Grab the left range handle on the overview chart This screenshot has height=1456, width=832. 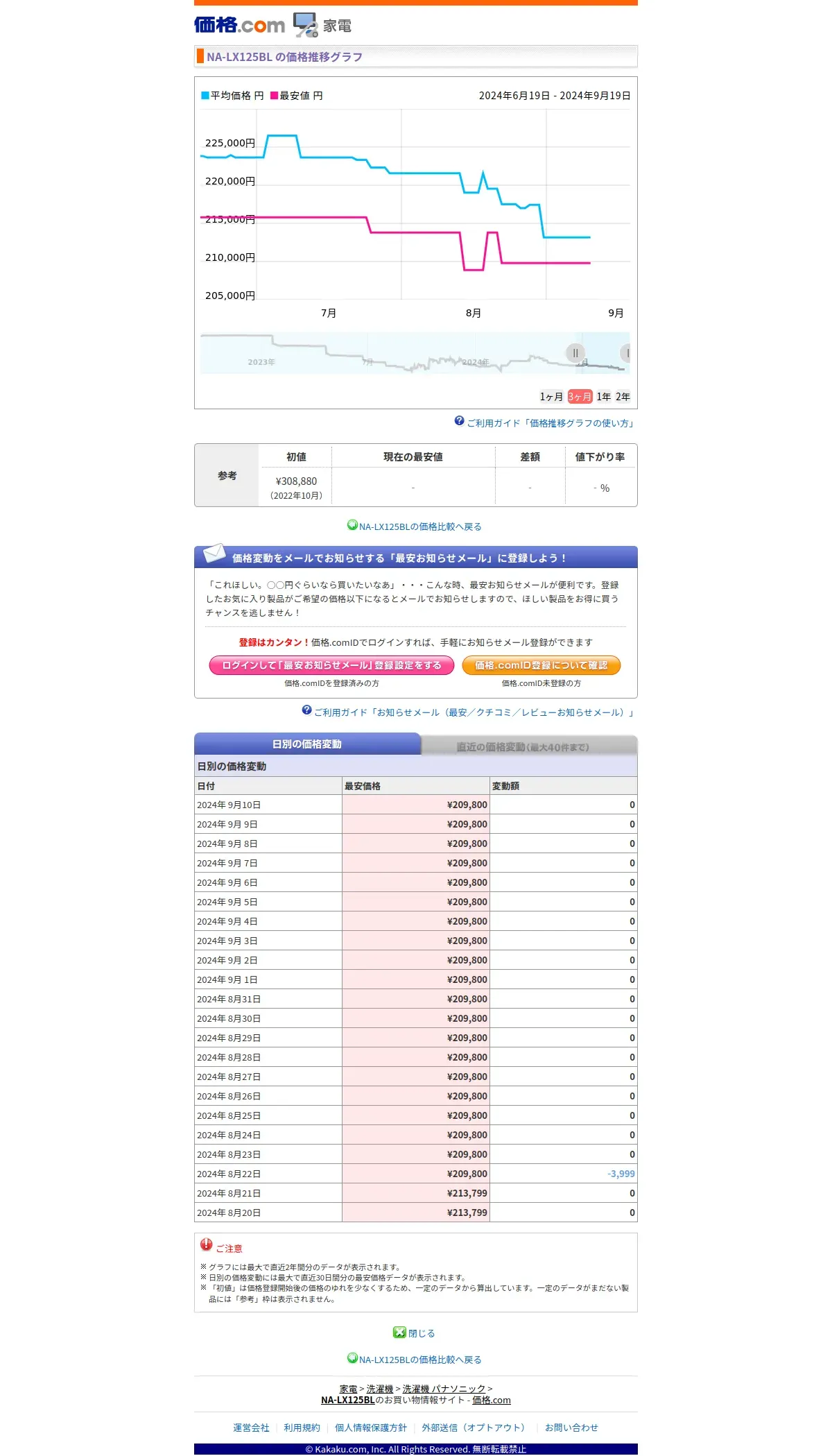(x=575, y=353)
